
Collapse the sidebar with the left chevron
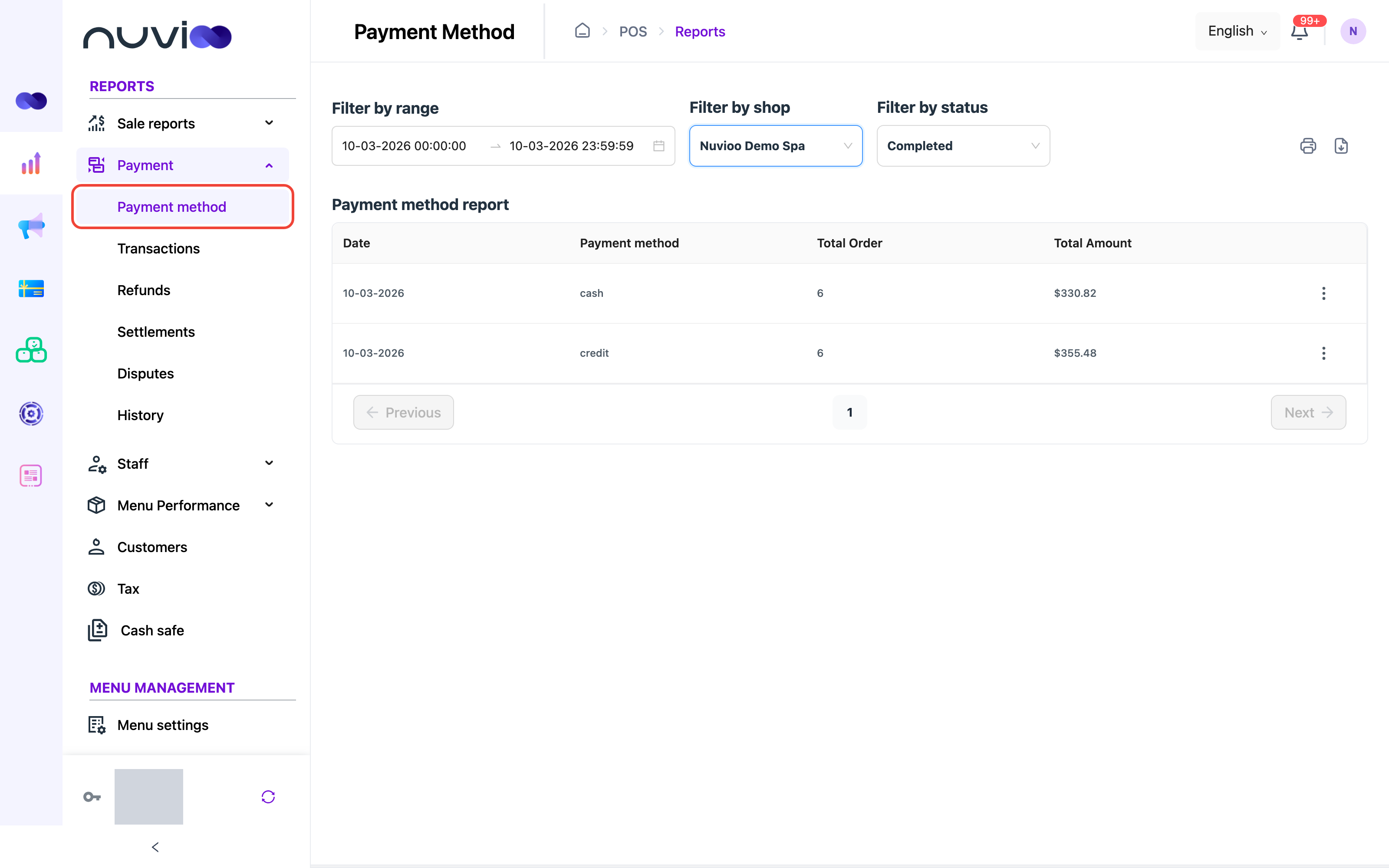click(155, 847)
